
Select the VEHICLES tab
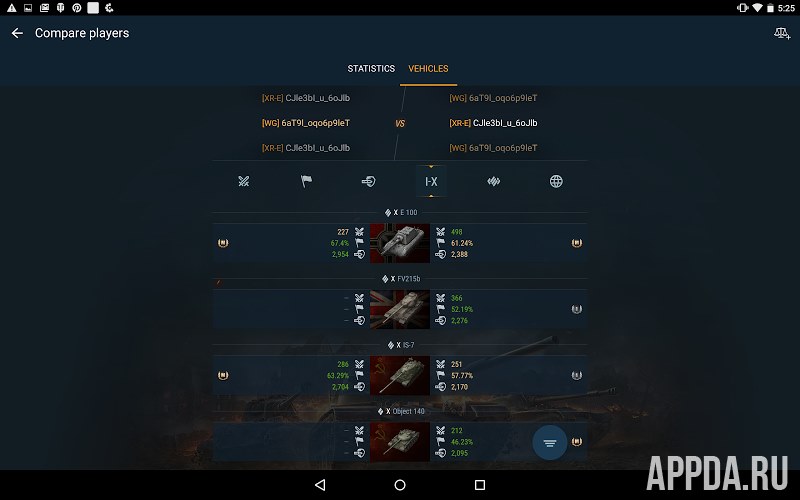point(428,68)
